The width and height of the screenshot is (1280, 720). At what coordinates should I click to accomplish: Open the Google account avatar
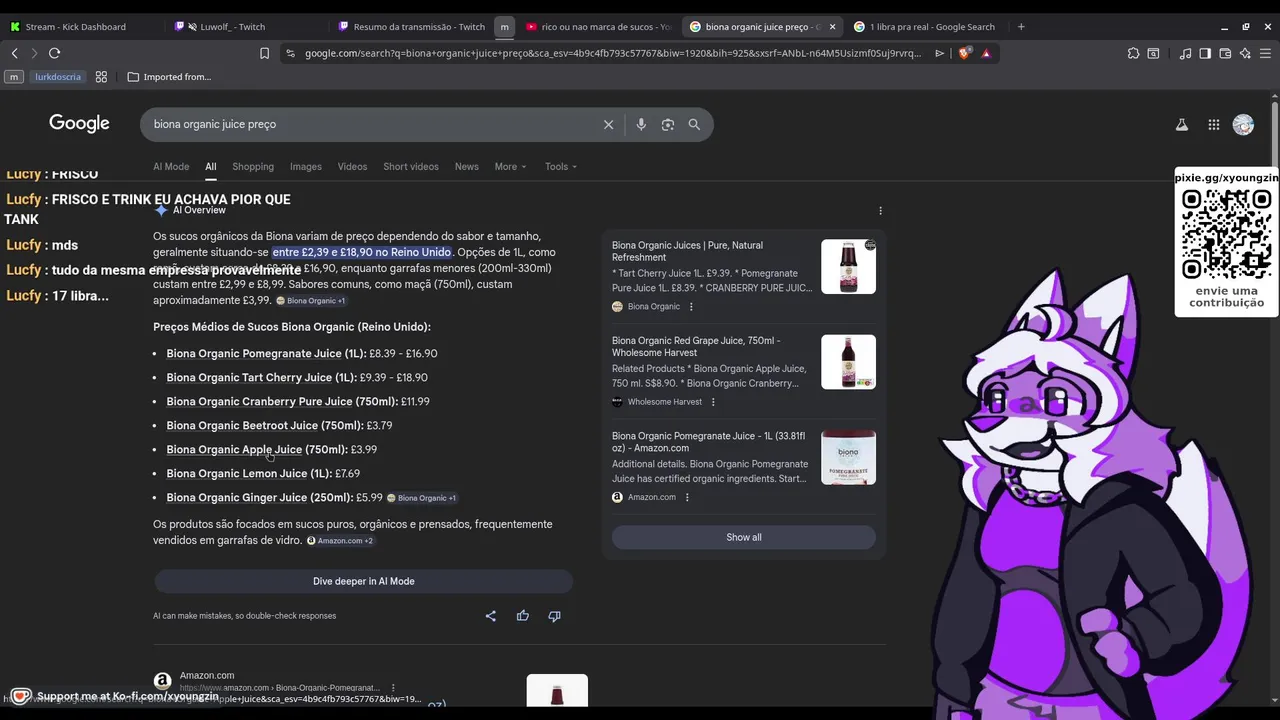point(1243,125)
